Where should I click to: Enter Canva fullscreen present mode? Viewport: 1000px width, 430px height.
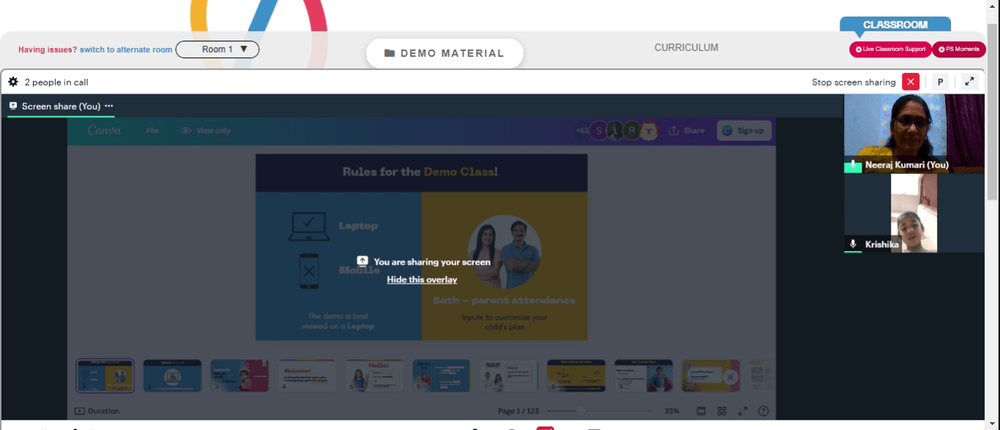[x=743, y=411]
